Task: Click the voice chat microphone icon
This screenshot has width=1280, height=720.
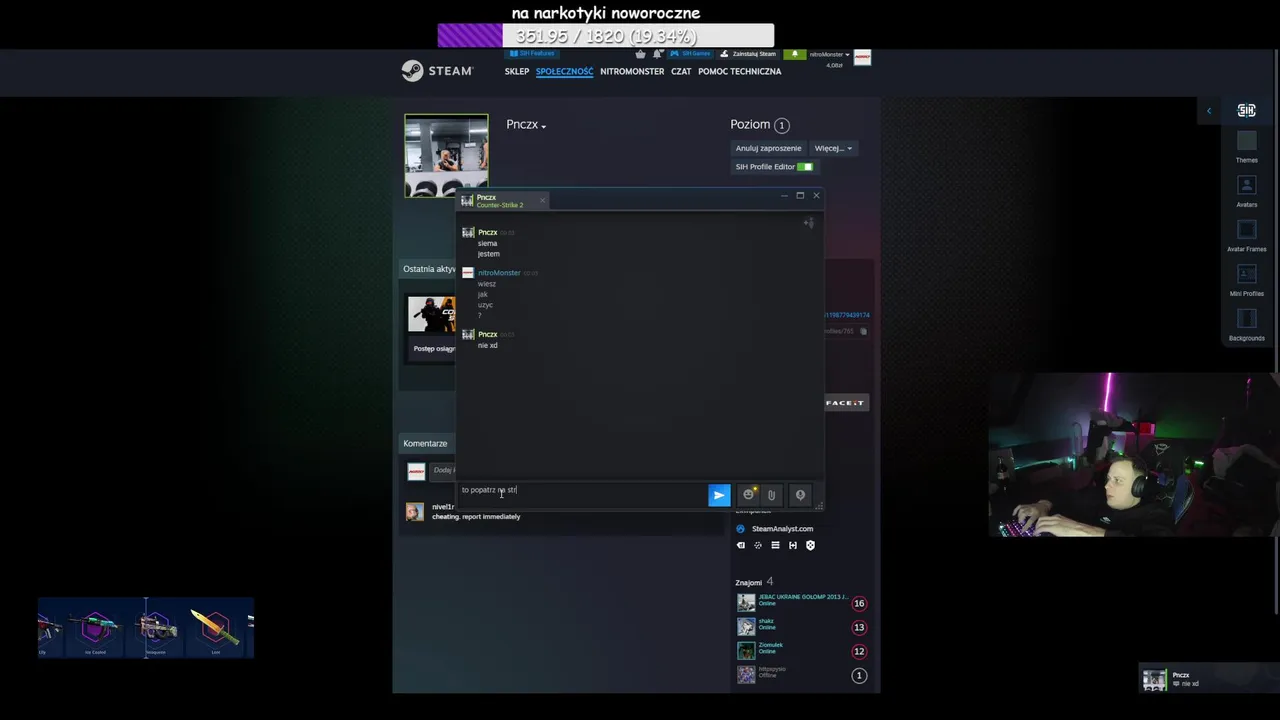Action: point(800,495)
